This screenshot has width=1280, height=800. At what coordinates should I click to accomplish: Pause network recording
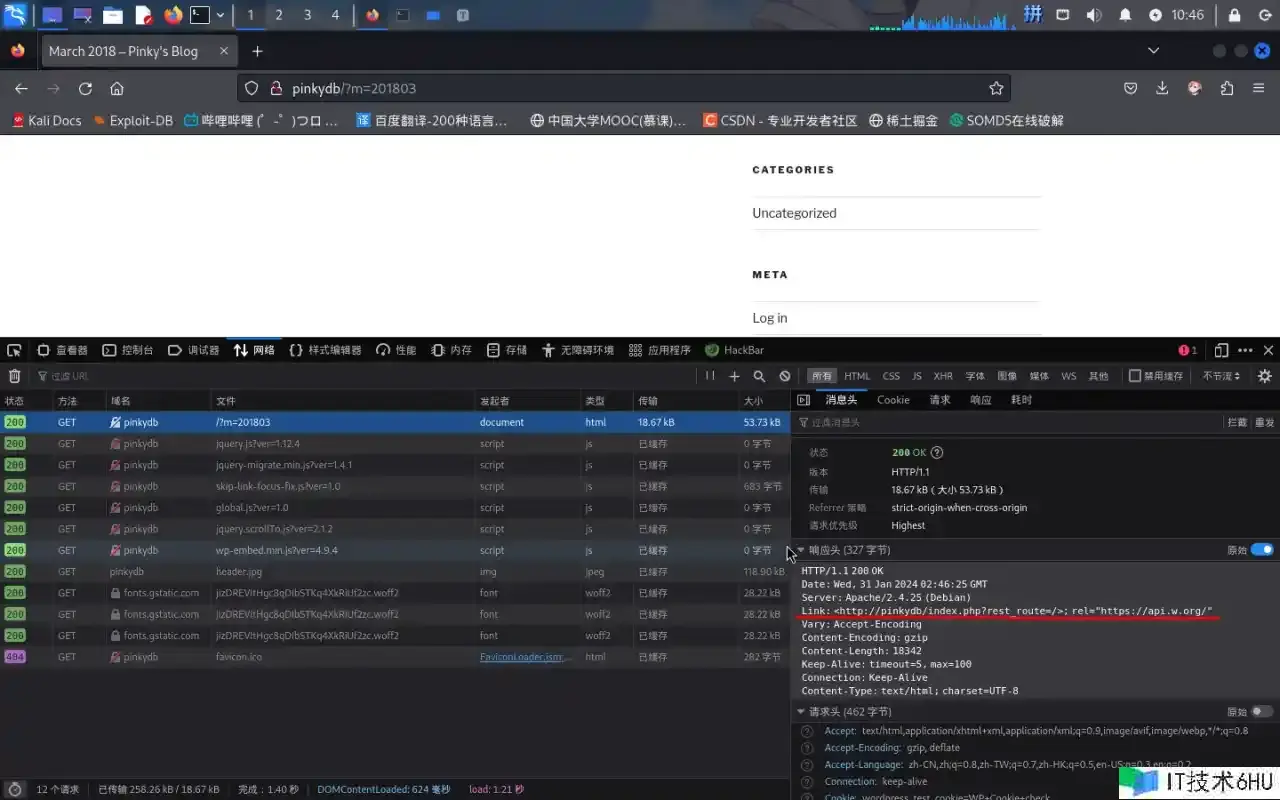point(710,376)
